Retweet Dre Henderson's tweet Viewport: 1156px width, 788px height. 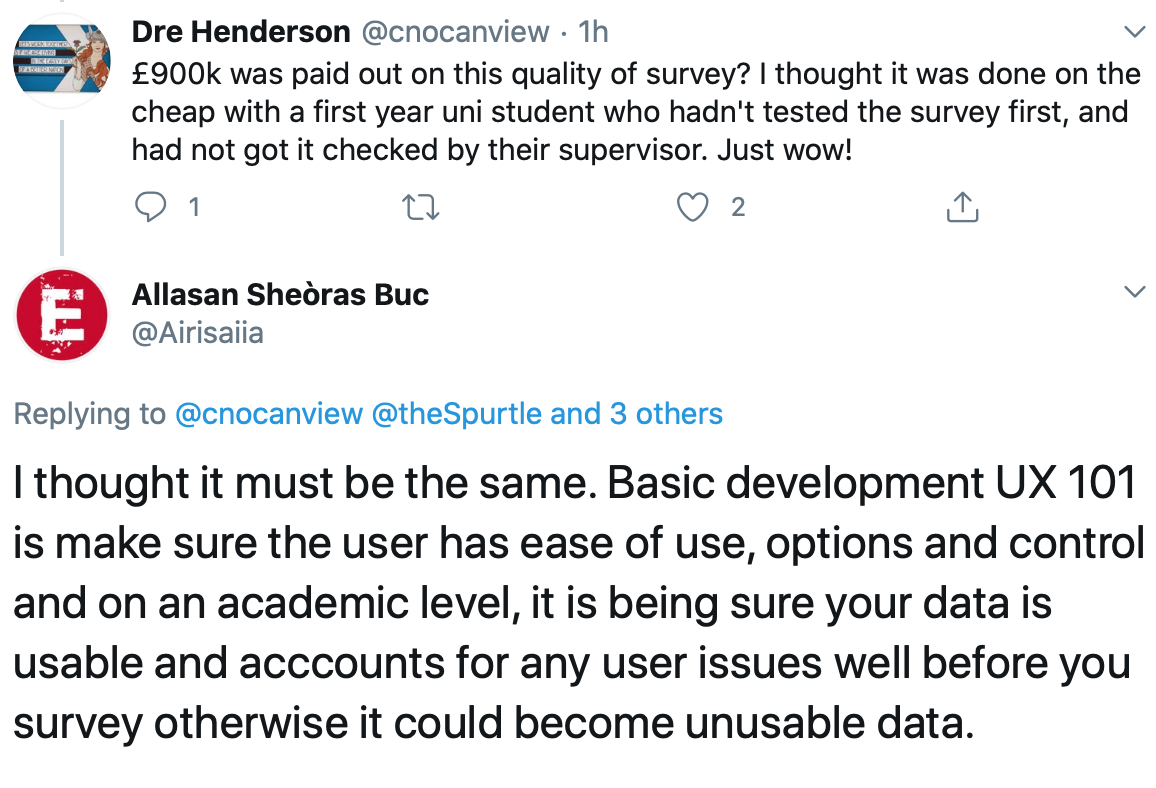(x=421, y=207)
